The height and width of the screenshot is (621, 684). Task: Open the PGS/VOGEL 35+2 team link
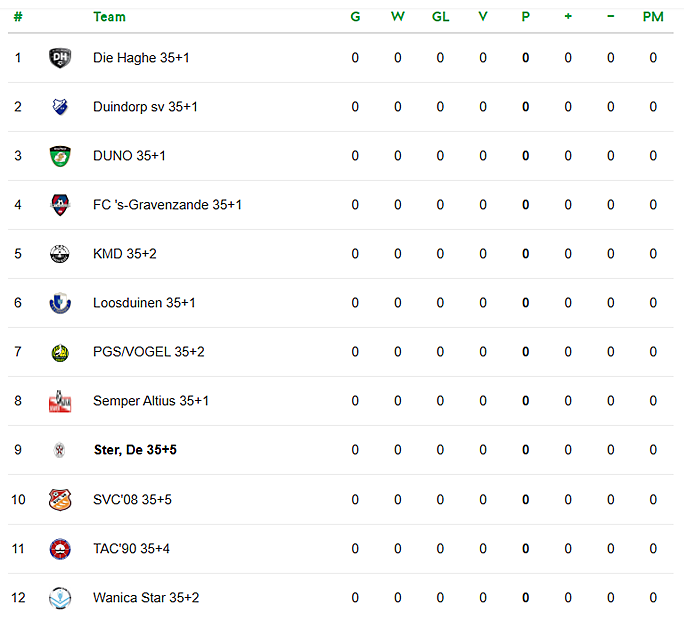149,352
